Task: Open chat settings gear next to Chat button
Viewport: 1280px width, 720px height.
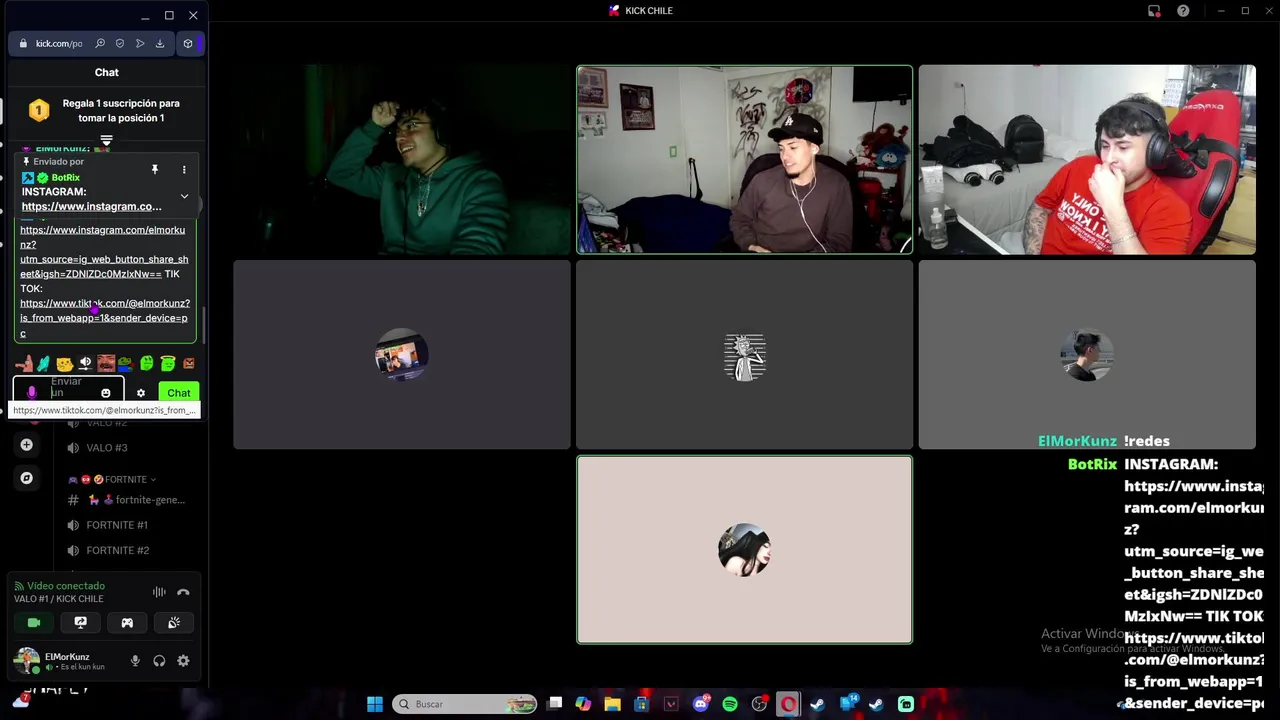Action: click(141, 393)
